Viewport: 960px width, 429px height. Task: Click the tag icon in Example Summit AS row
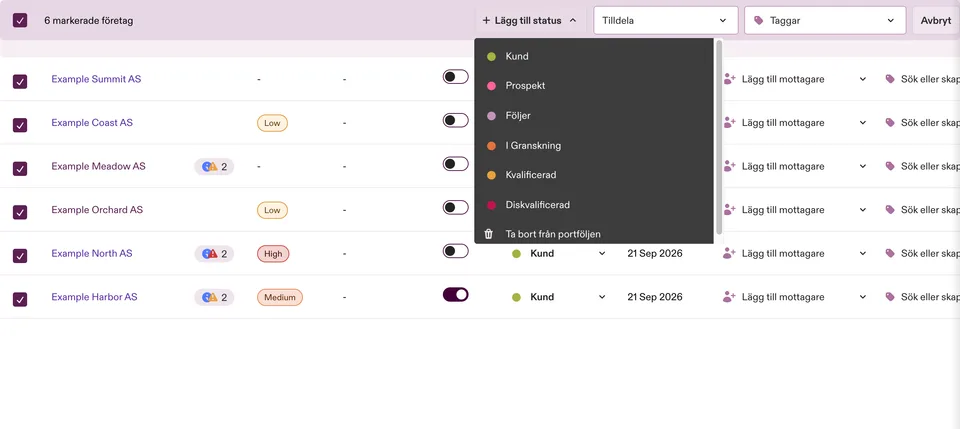click(x=890, y=79)
